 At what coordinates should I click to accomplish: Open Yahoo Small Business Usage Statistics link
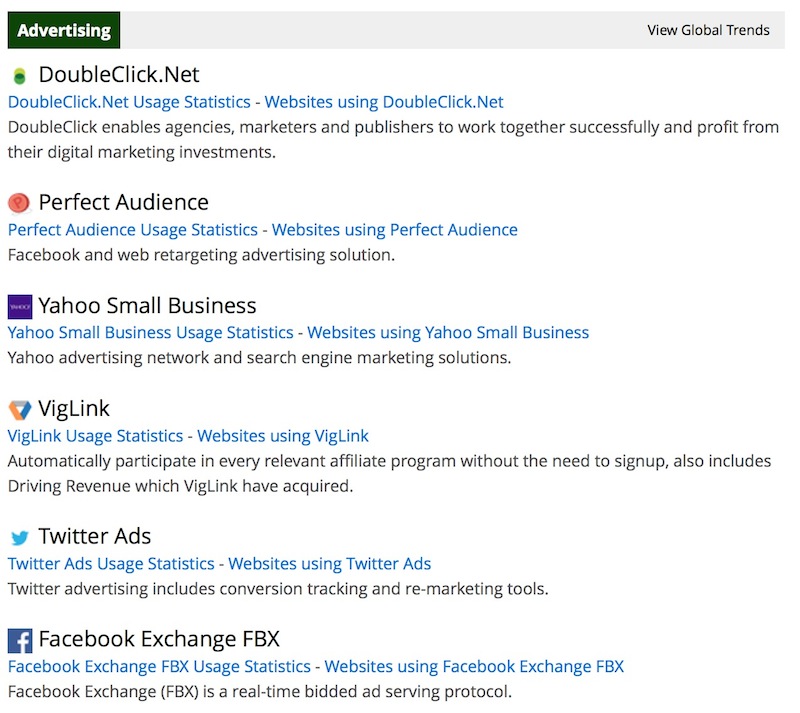coord(151,333)
